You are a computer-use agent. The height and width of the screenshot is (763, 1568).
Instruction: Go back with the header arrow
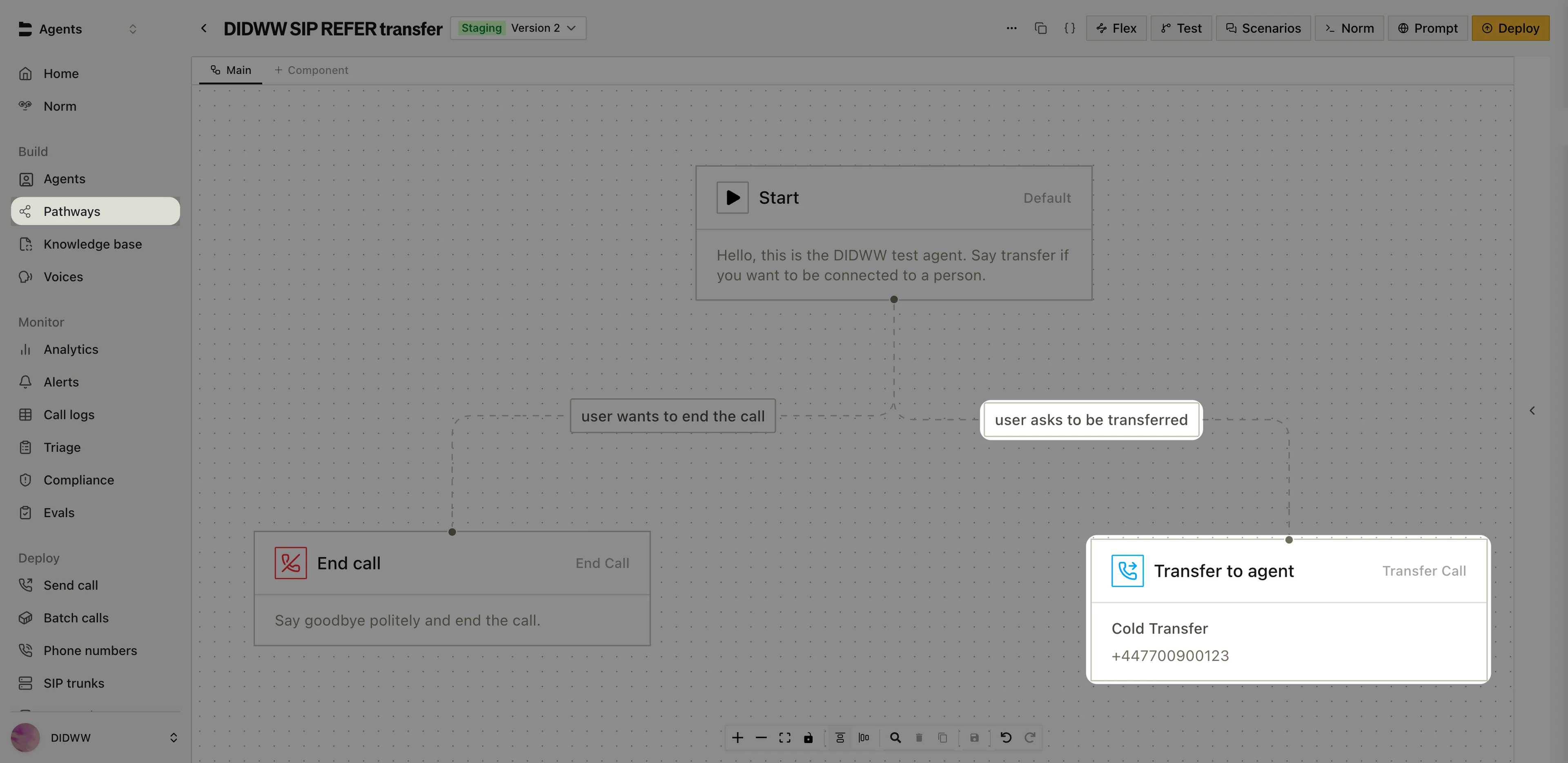204,28
